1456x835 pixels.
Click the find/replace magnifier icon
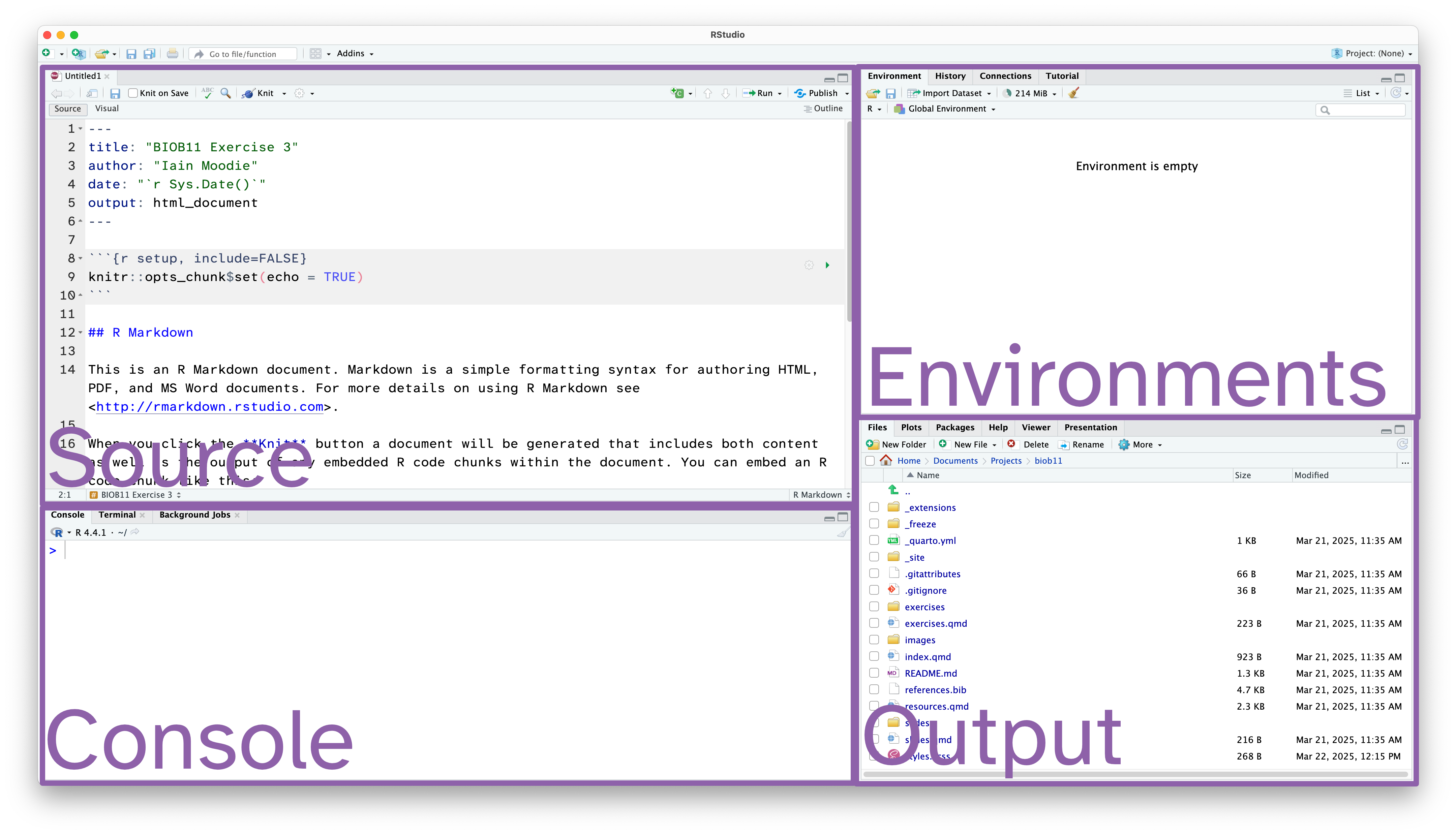226,93
